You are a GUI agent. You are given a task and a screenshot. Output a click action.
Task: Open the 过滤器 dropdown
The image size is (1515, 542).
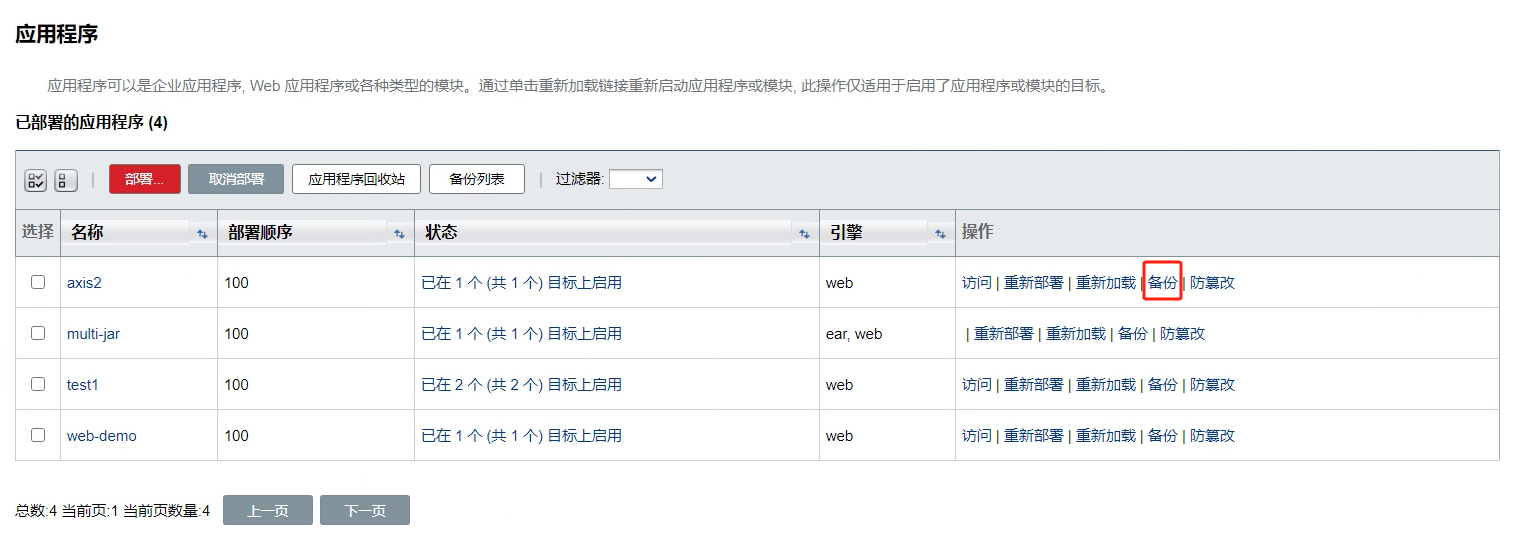(636, 179)
